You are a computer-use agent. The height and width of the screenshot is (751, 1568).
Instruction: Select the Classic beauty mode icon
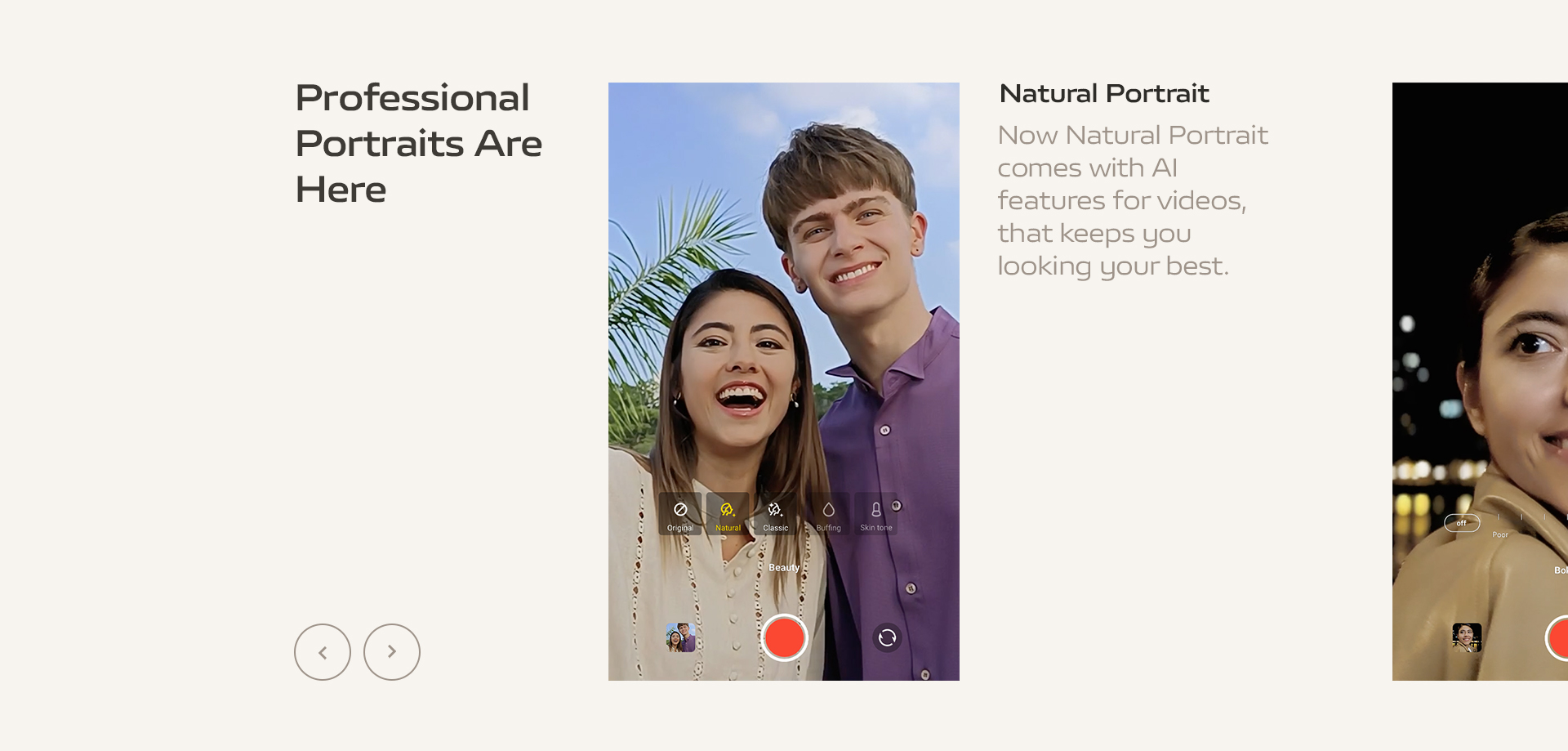coord(775,514)
